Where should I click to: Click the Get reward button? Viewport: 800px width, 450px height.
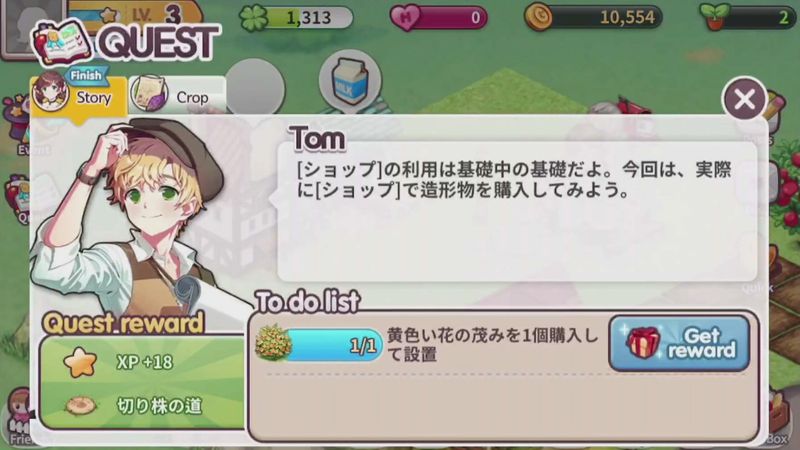coord(679,343)
